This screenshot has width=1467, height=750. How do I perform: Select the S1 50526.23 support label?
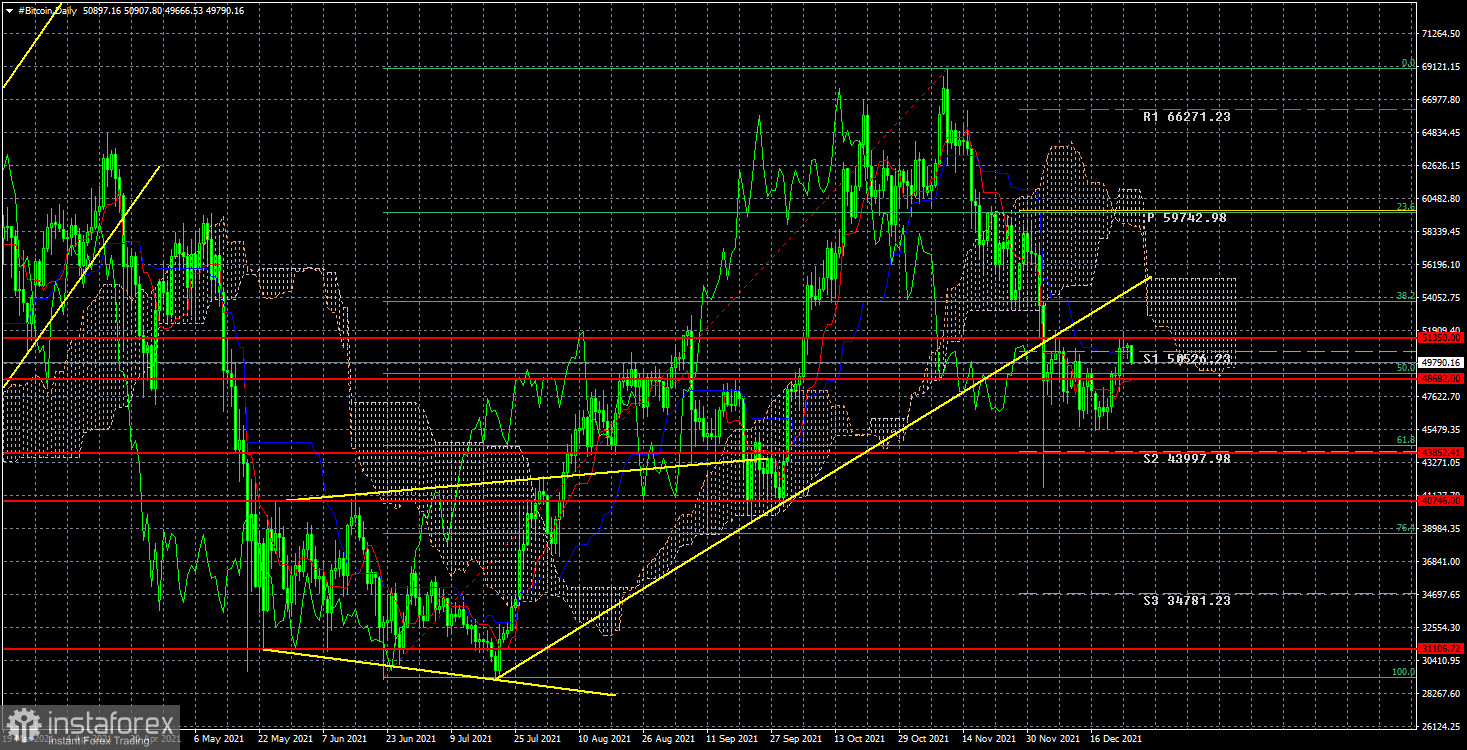pyautogui.click(x=1187, y=358)
